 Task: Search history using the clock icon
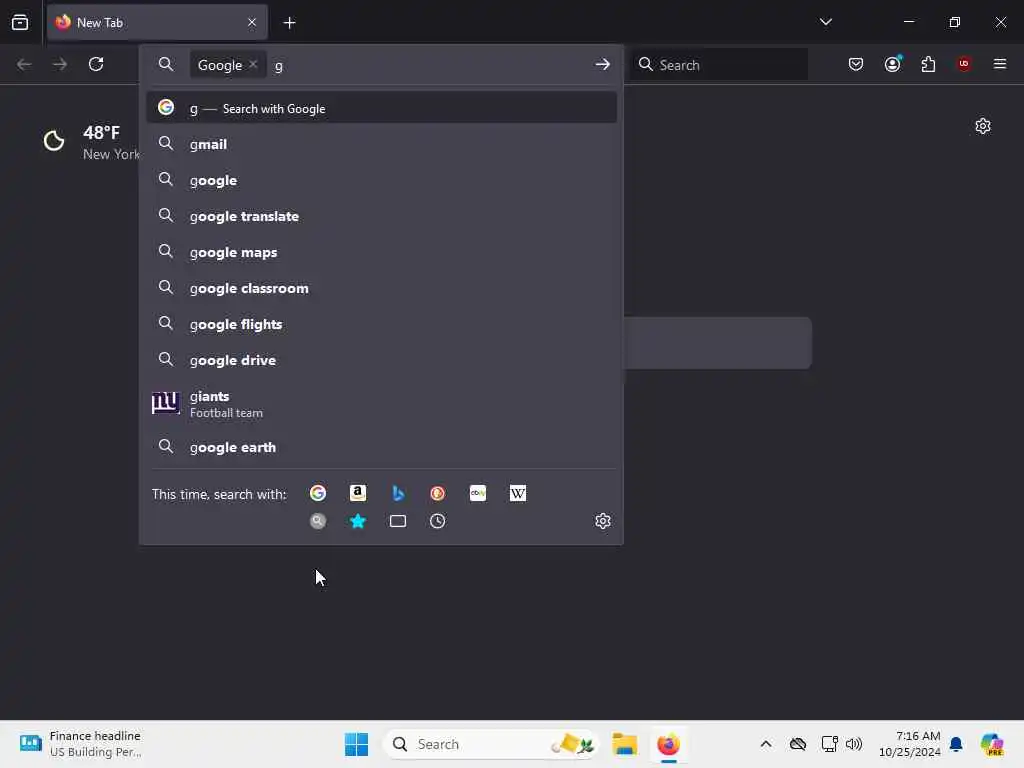pos(438,521)
